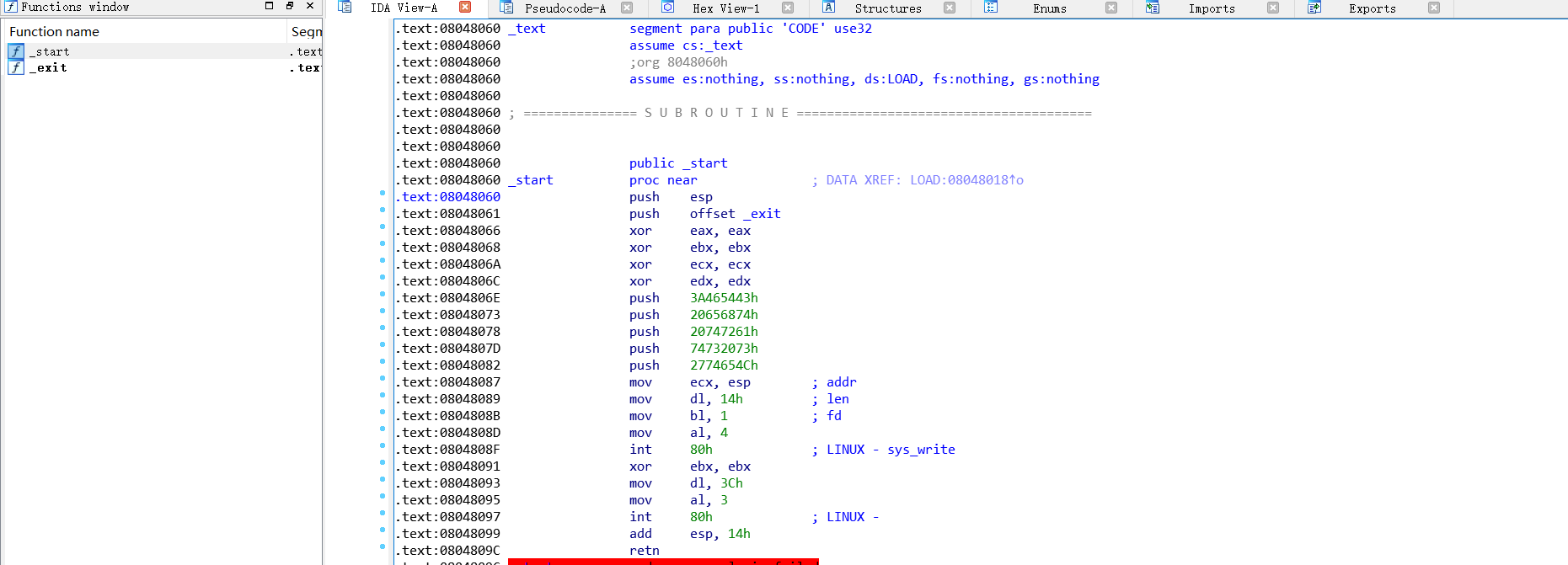
Task: Sort by Segment column header
Action: [x=305, y=31]
